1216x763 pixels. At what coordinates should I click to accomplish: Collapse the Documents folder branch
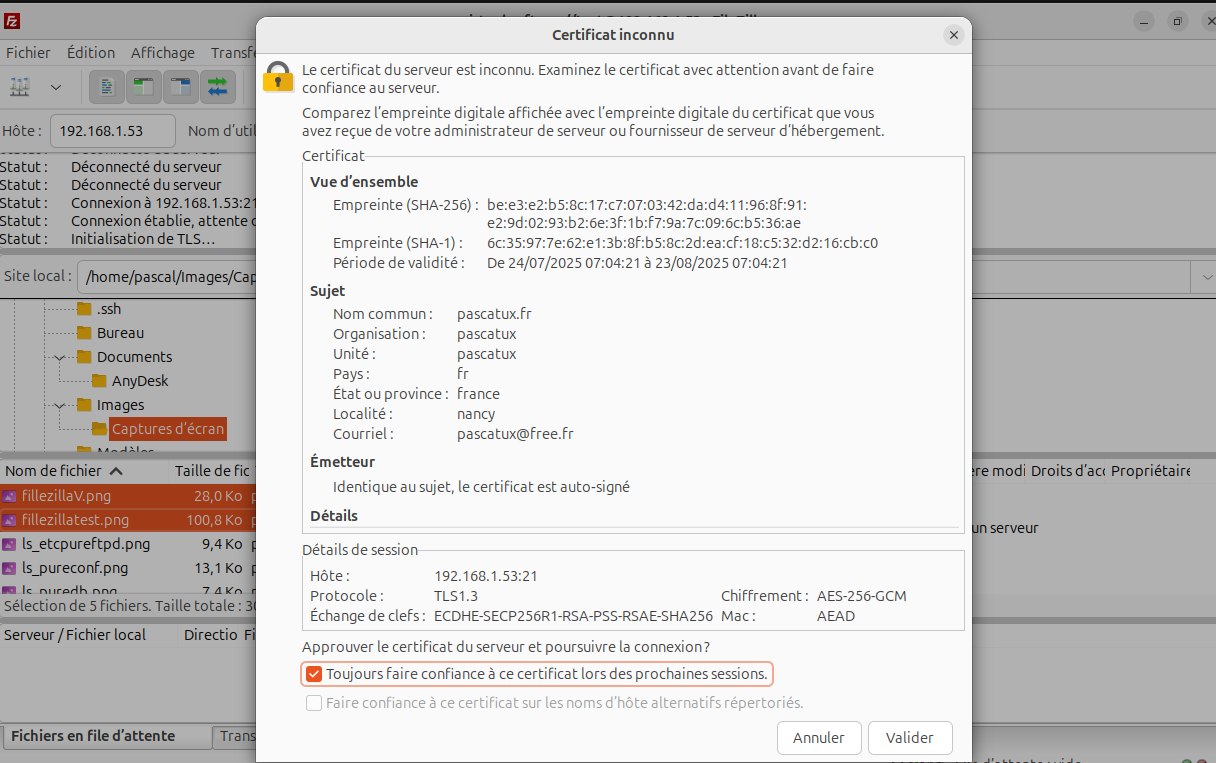59,356
